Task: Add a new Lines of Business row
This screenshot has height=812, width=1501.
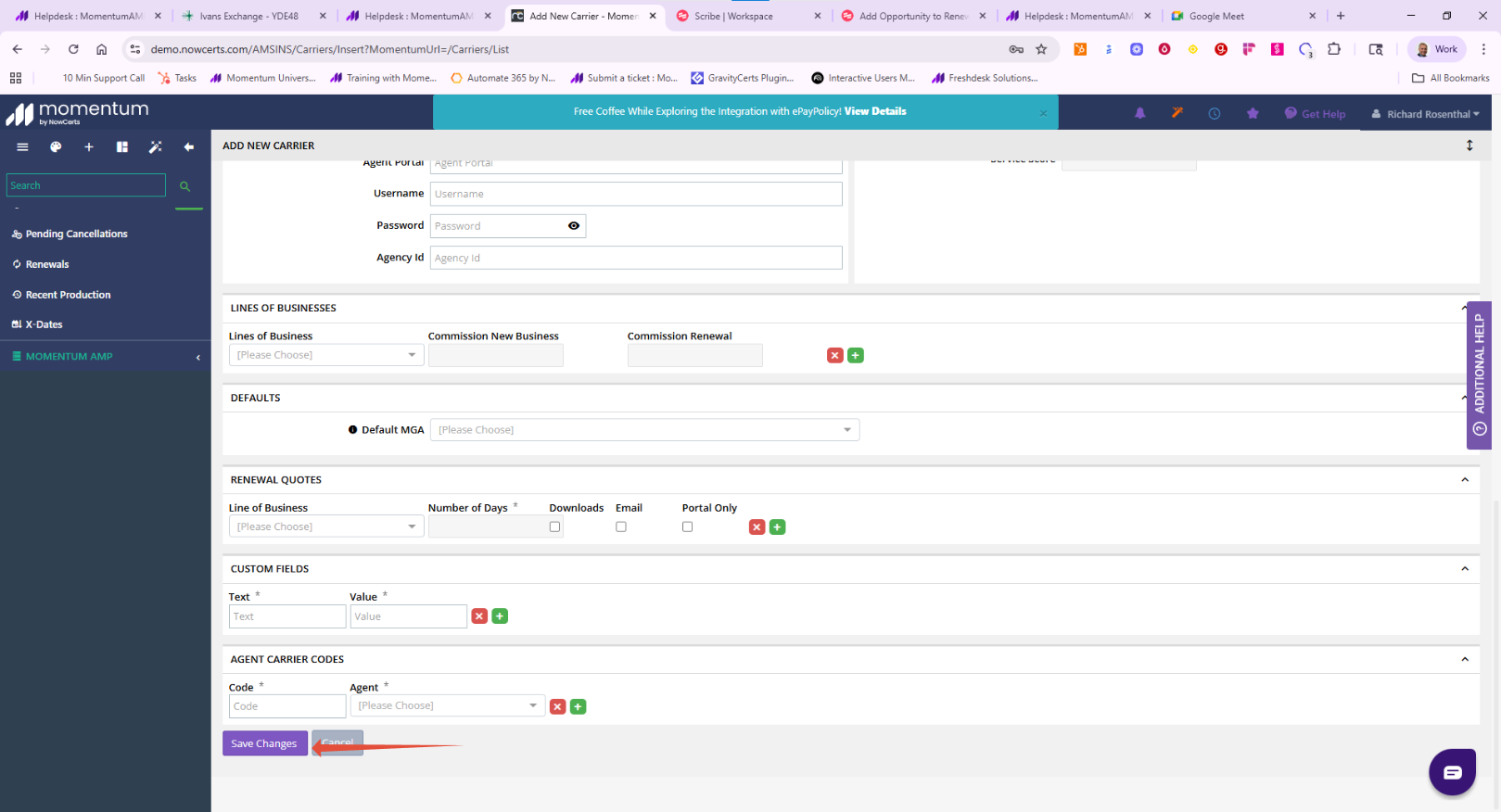Action: tap(856, 355)
